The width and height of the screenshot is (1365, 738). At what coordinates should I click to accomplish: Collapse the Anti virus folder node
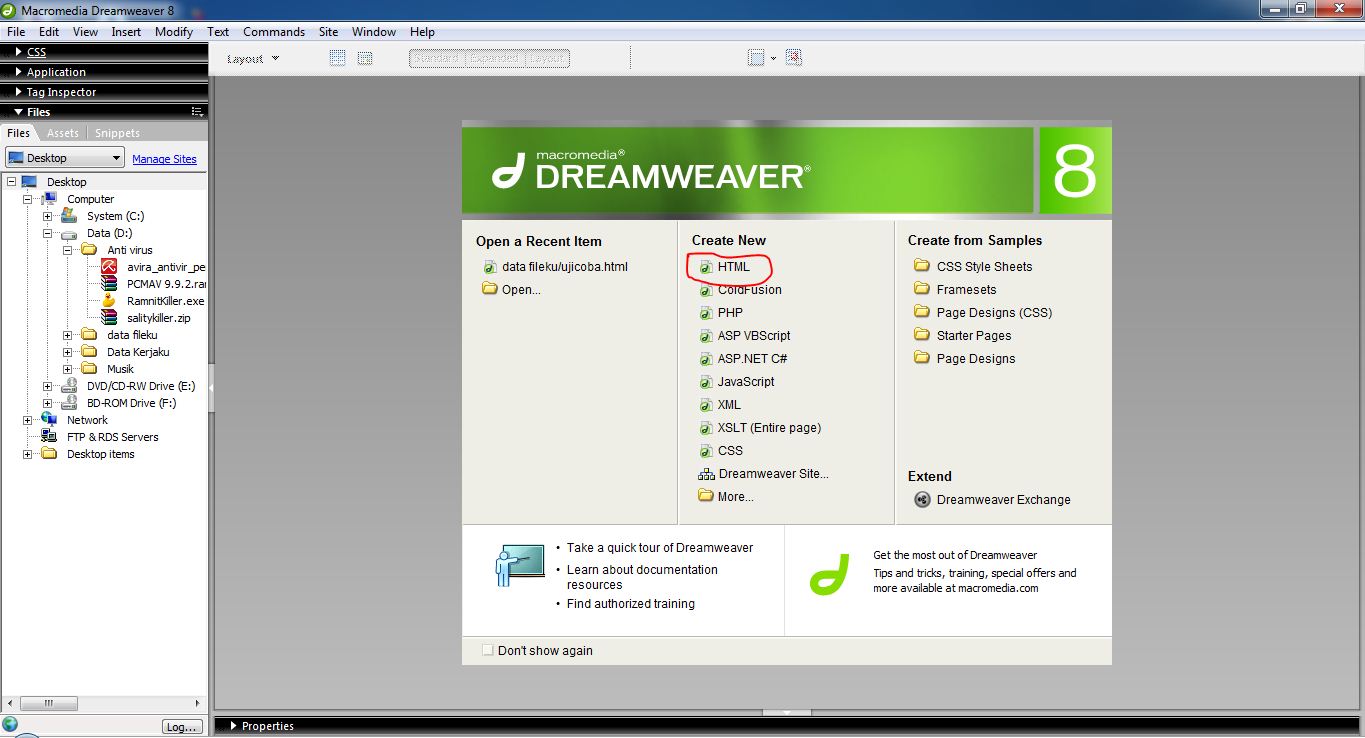67,250
